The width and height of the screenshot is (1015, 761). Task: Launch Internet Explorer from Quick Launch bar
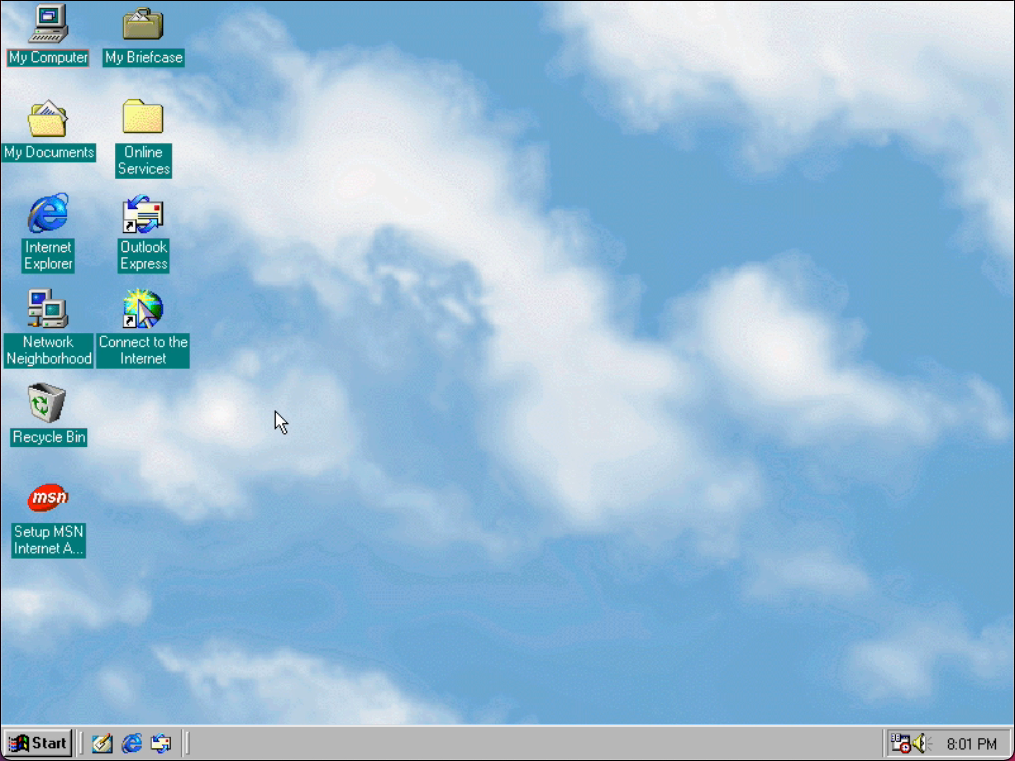131,744
